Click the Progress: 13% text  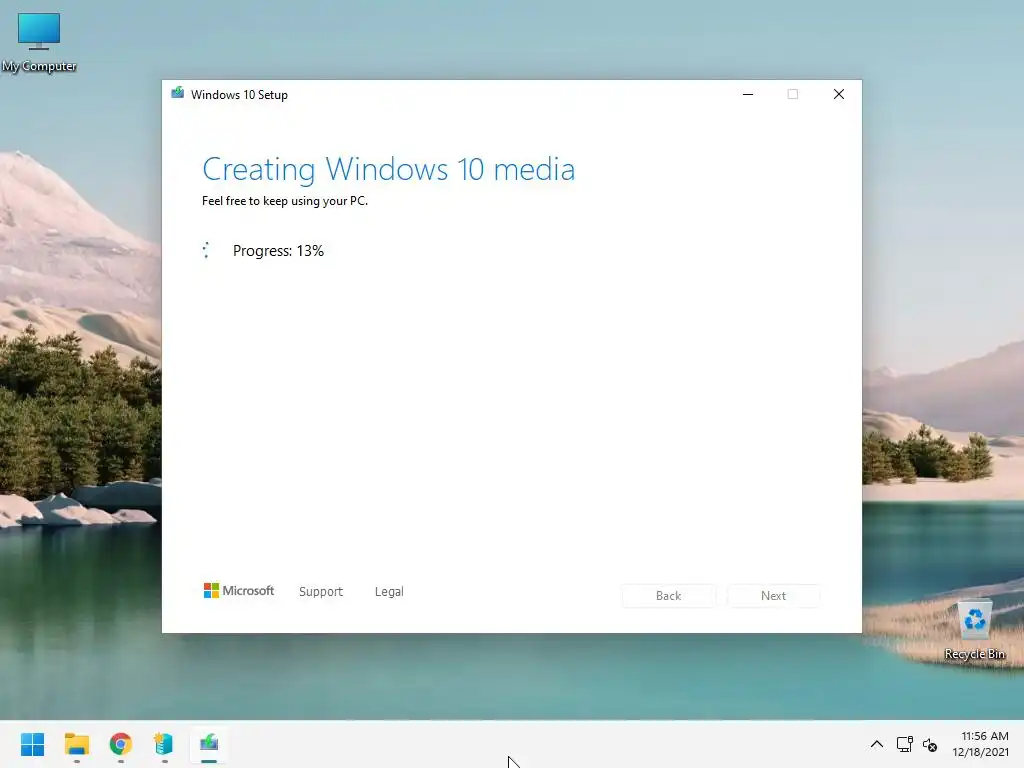(278, 251)
